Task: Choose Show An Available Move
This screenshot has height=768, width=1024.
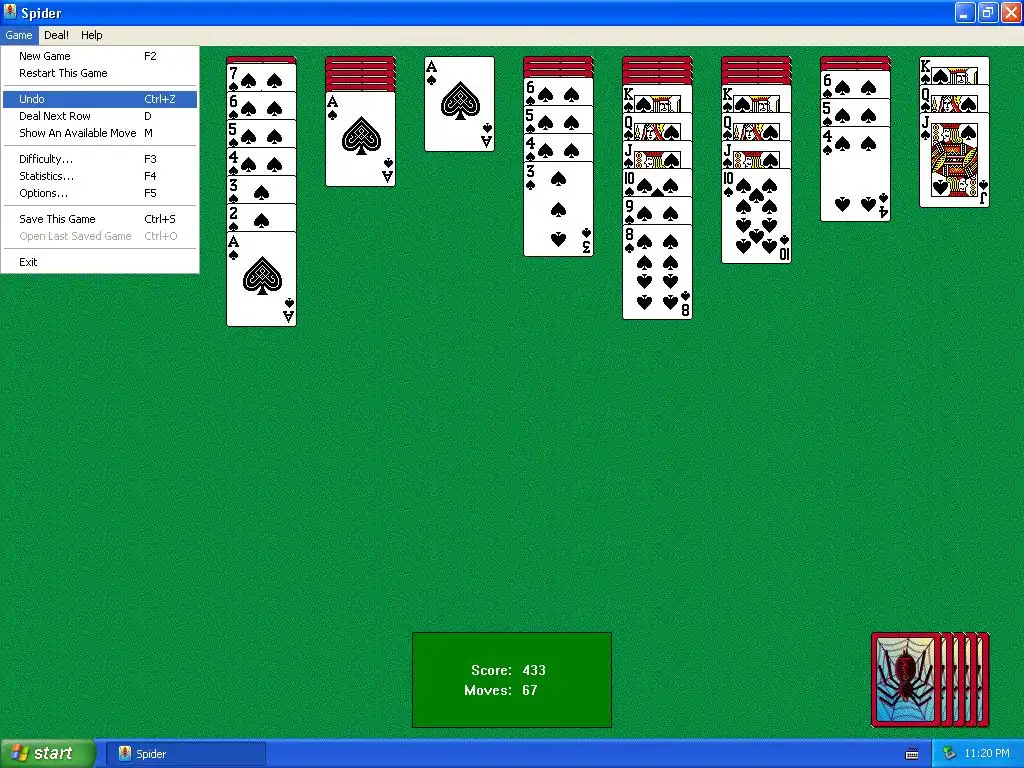Action: (99, 133)
